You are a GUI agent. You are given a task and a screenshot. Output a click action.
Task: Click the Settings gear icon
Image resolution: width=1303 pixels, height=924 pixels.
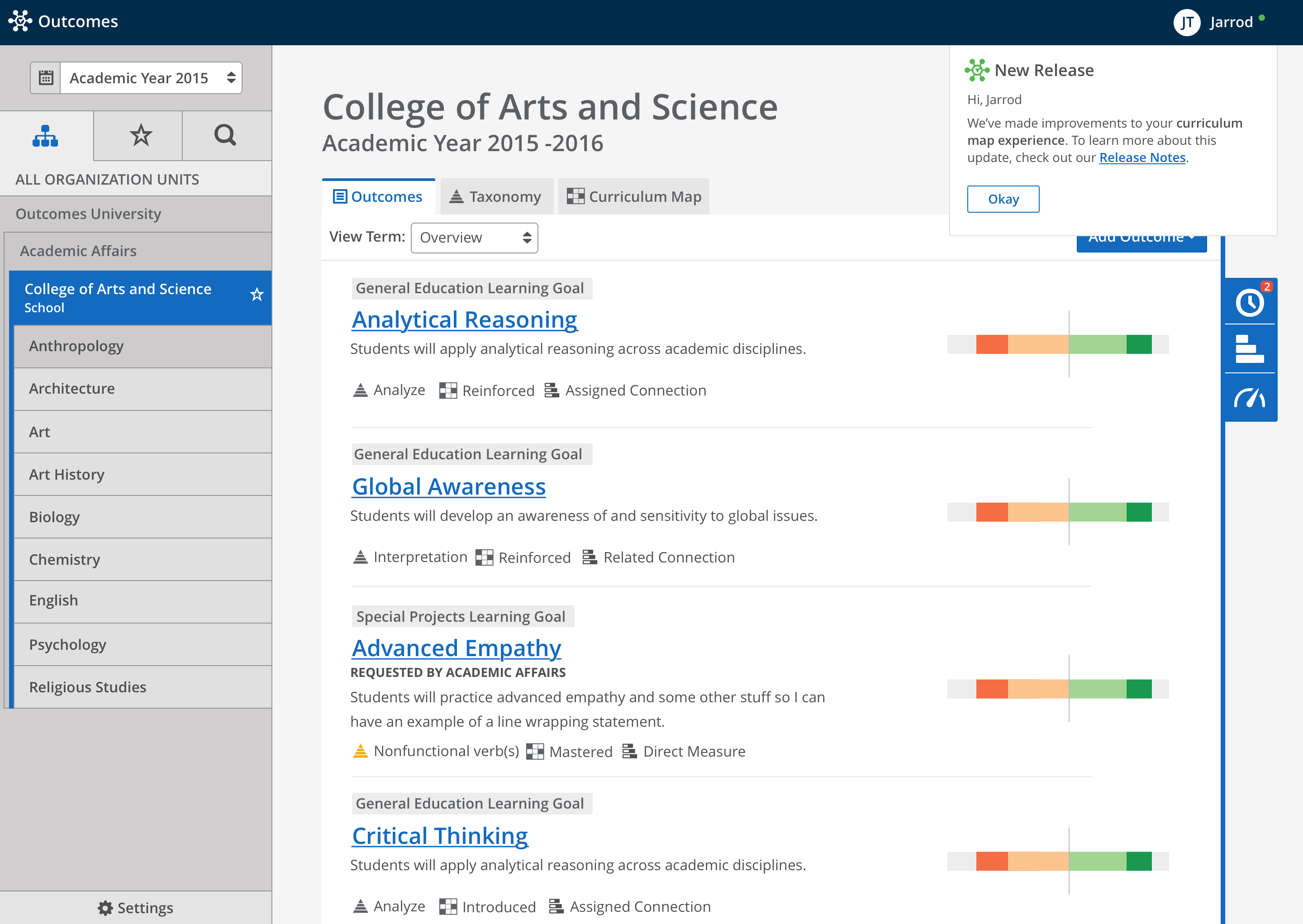coord(105,908)
